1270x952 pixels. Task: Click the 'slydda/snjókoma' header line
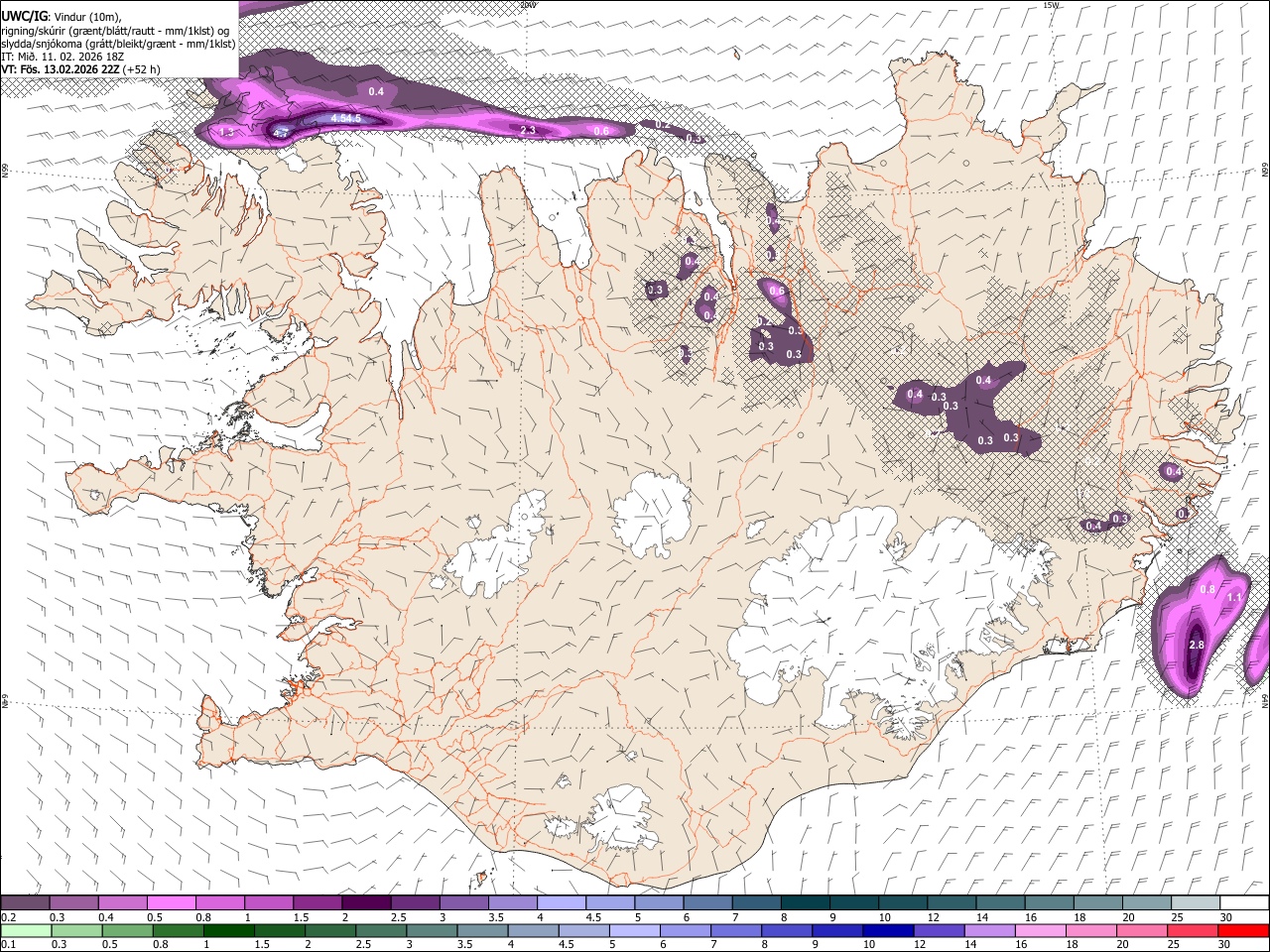118,44
